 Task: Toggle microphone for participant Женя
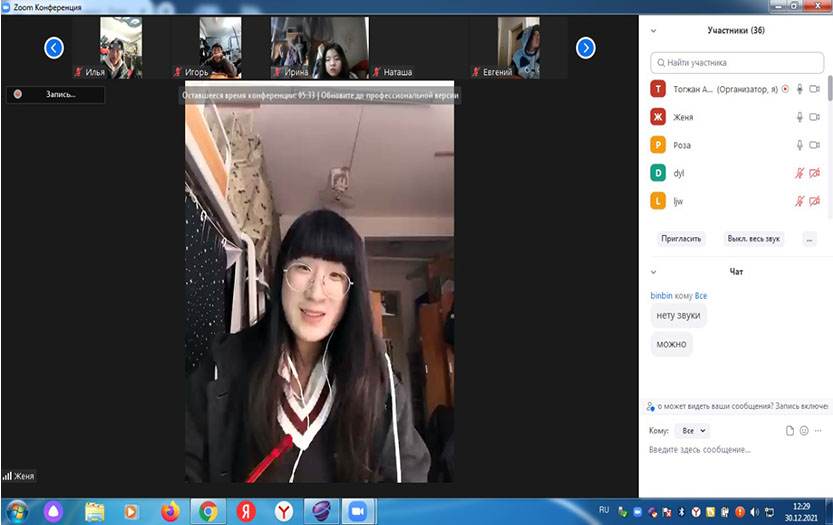(x=799, y=117)
